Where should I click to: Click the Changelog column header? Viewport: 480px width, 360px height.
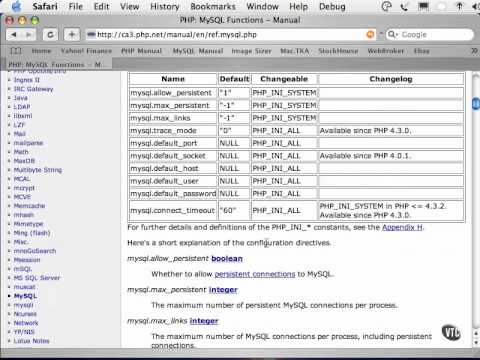pos(391,79)
